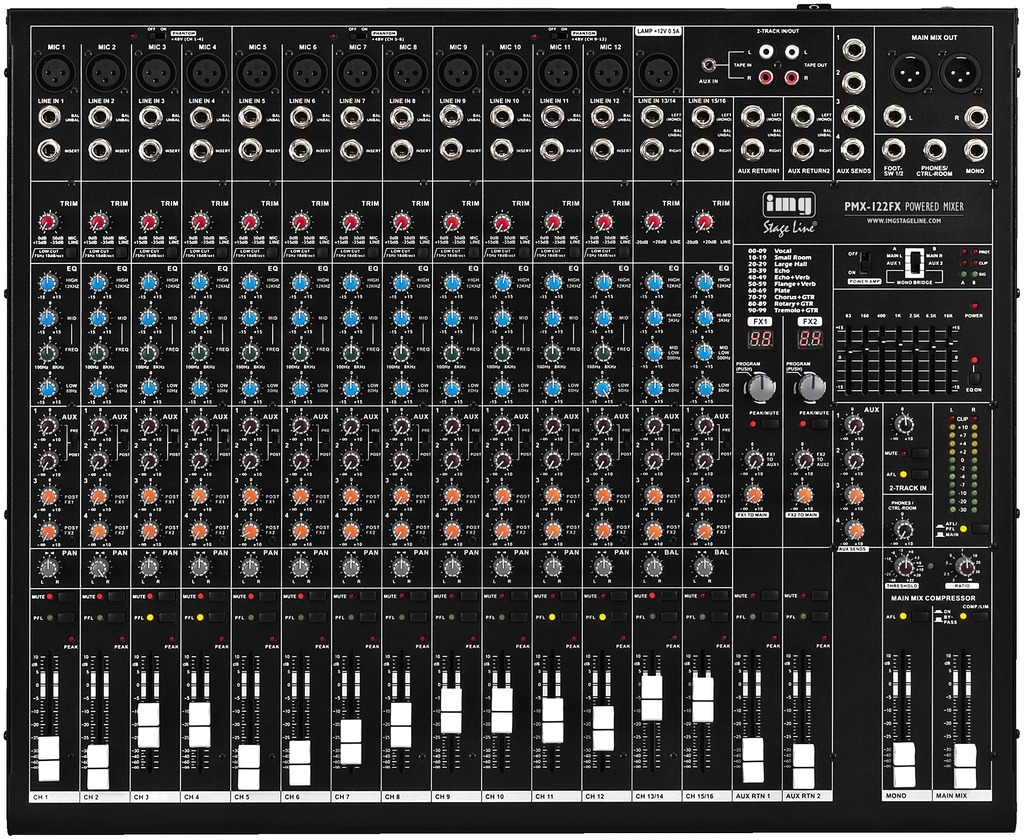Viewport: 1024px width, 840px height.
Task: Enable the EQ ON button
Action: pyautogui.click(x=975, y=378)
